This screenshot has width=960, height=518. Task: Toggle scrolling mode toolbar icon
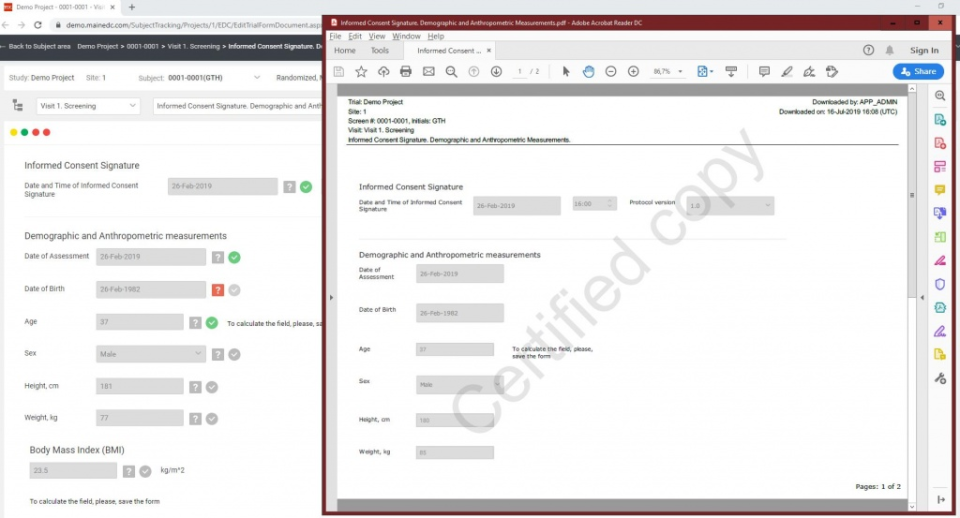731,72
